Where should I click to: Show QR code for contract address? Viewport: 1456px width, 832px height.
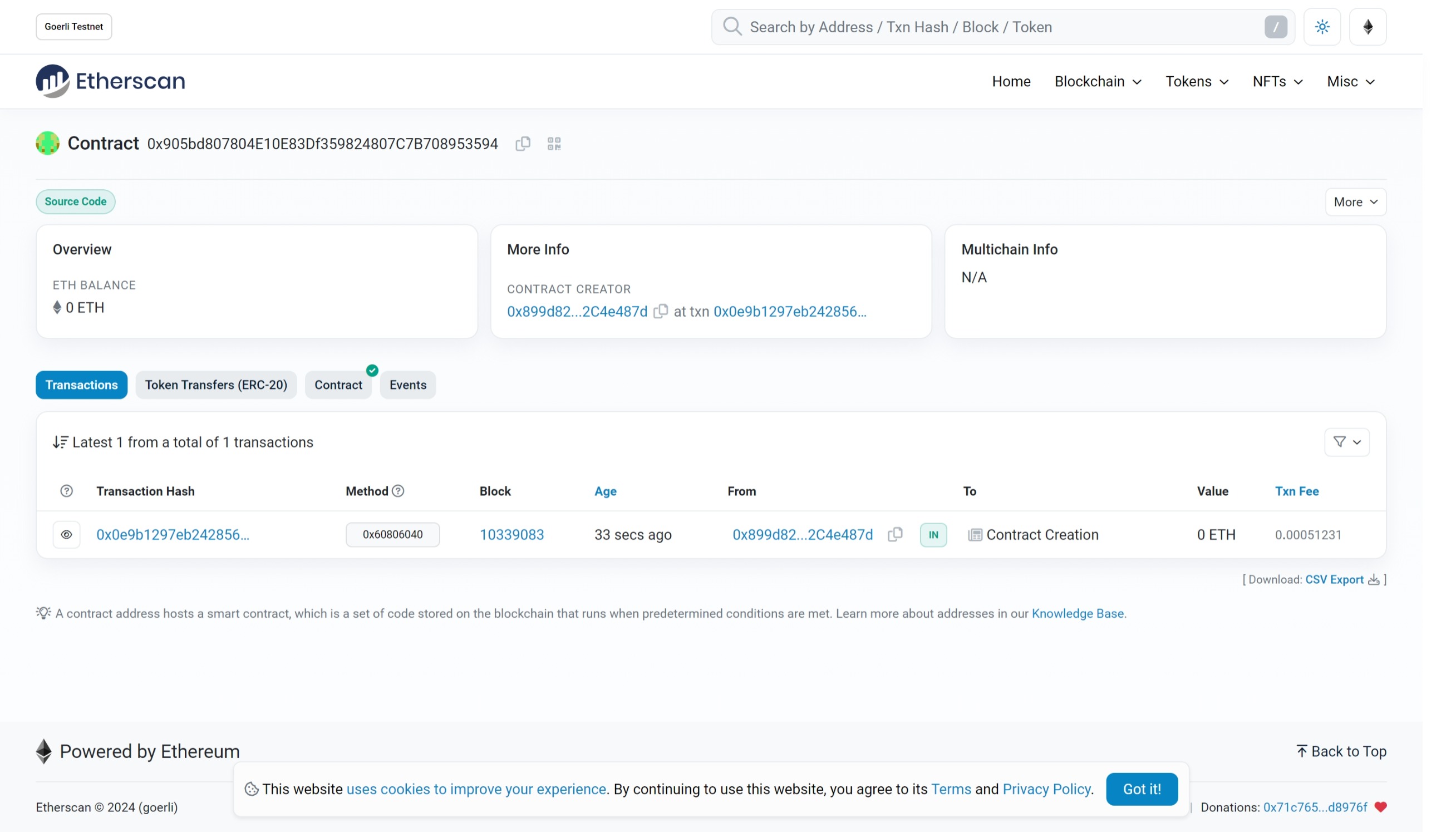[x=554, y=144]
